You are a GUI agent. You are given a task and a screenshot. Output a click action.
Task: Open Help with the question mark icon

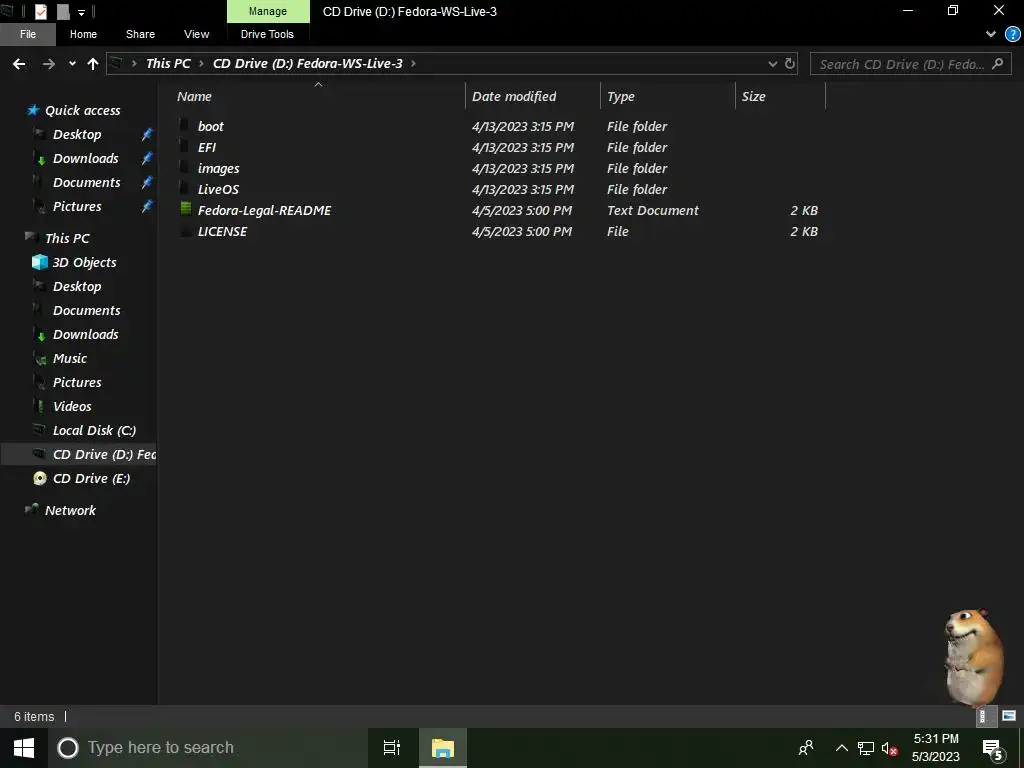pyautogui.click(x=1012, y=34)
